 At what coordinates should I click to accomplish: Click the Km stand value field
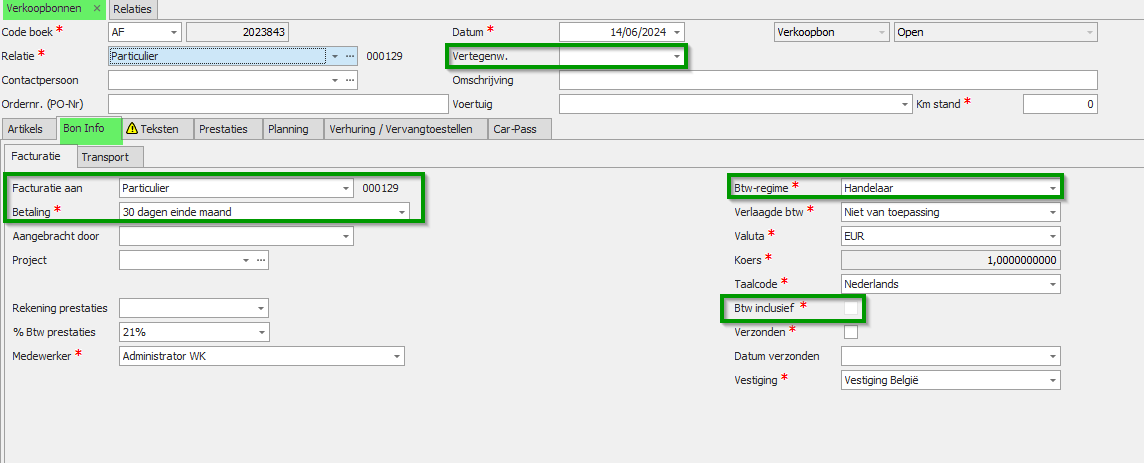pos(1060,104)
